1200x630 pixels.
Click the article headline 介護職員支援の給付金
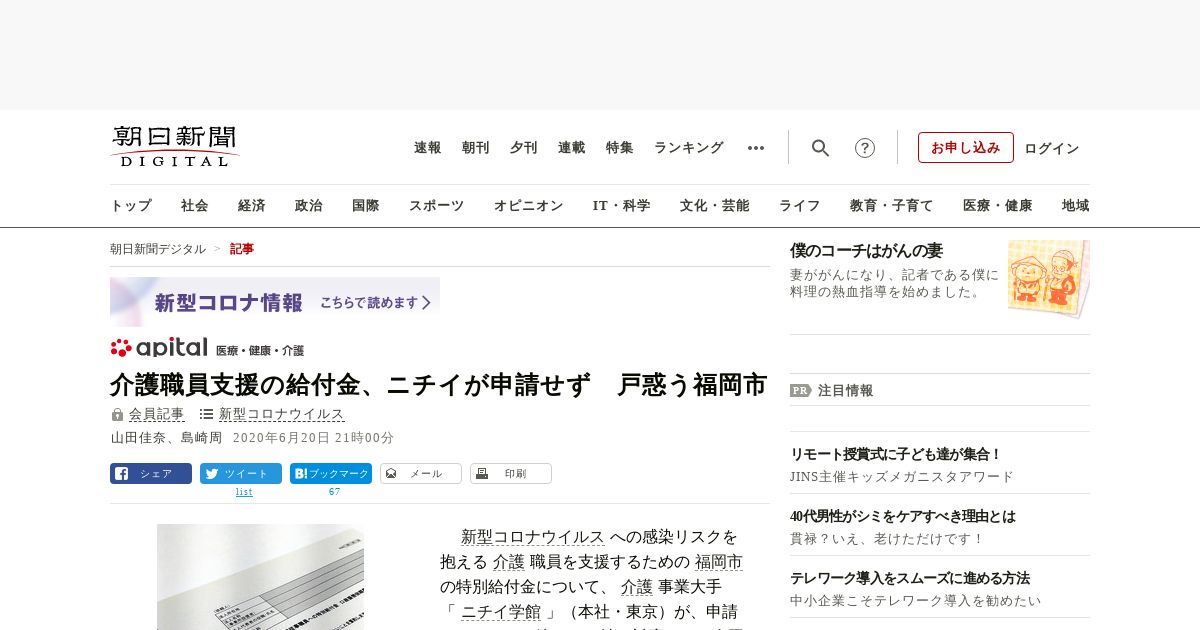[438, 384]
